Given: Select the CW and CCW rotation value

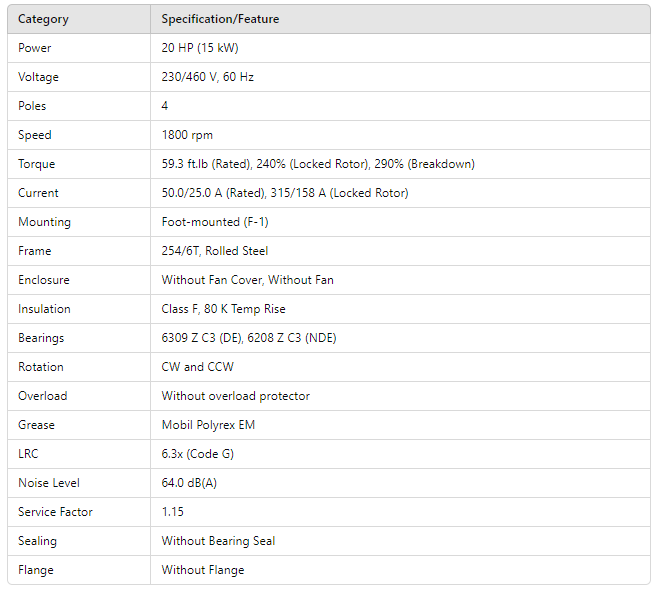Looking at the screenshot, I should pyautogui.click(x=198, y=367).
